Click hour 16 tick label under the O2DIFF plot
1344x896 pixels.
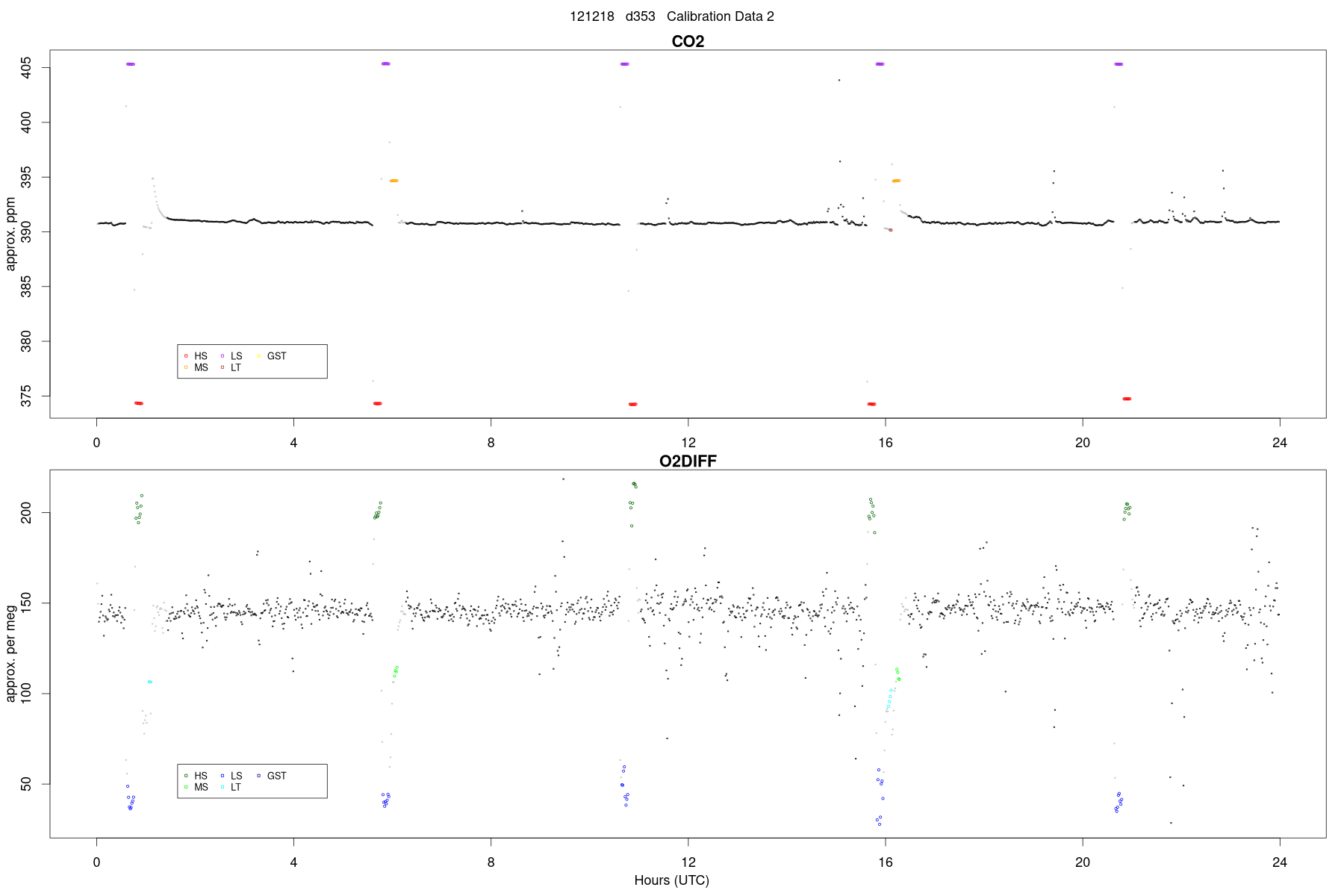(x=886, y=862)
